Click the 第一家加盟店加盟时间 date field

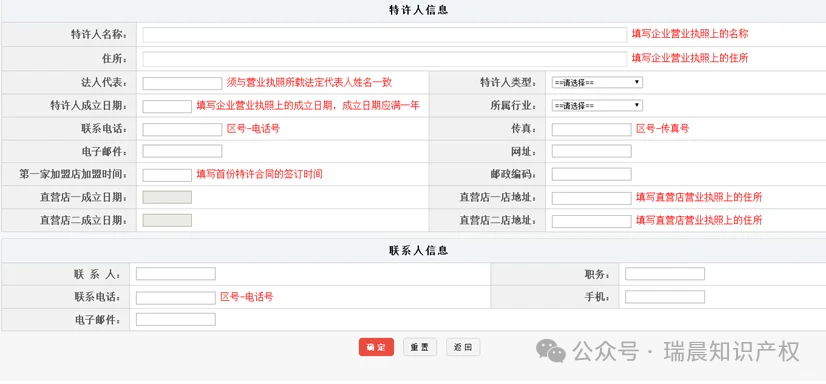point(167,175)
